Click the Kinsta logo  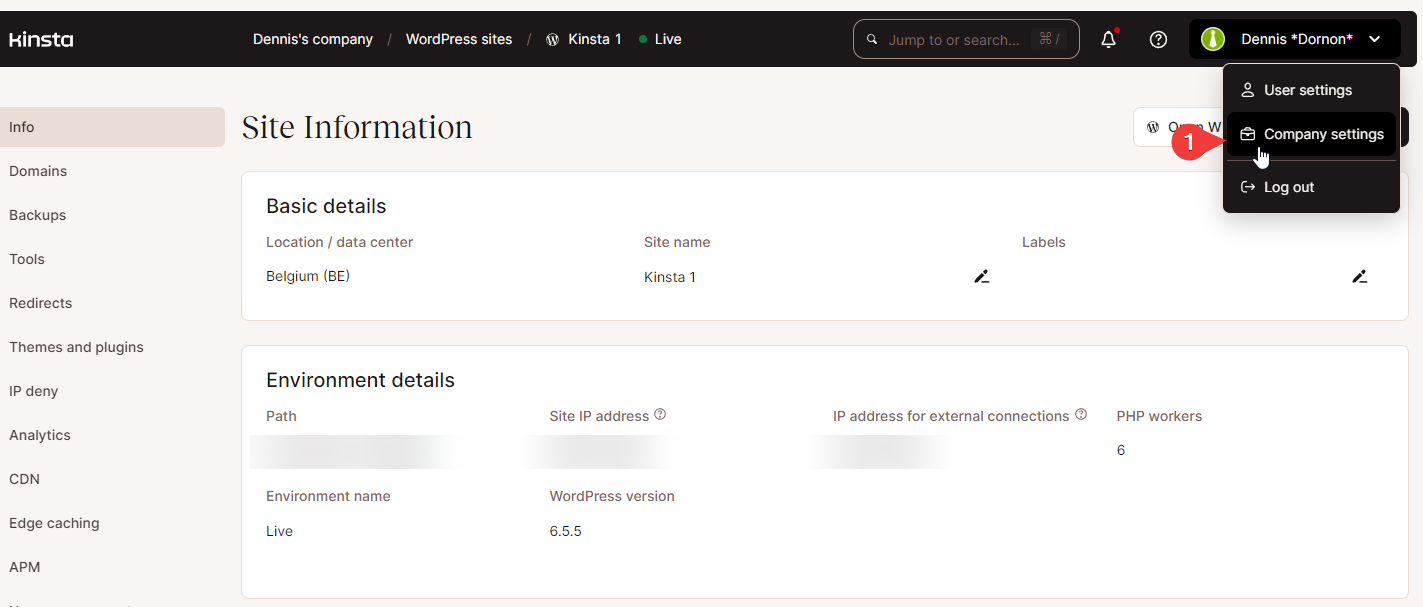tap(40, 39)
